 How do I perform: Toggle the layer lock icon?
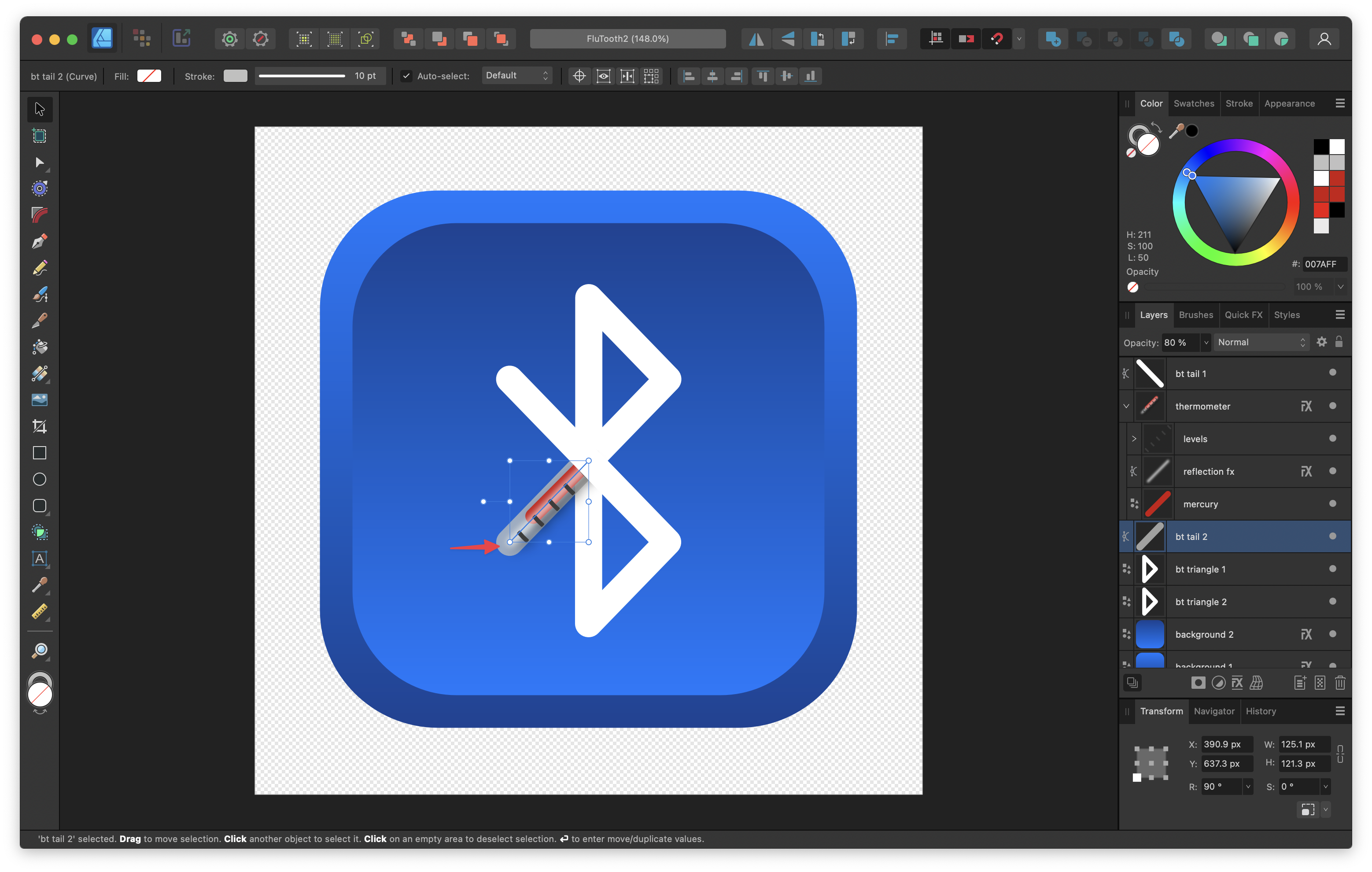[1339, 342]
